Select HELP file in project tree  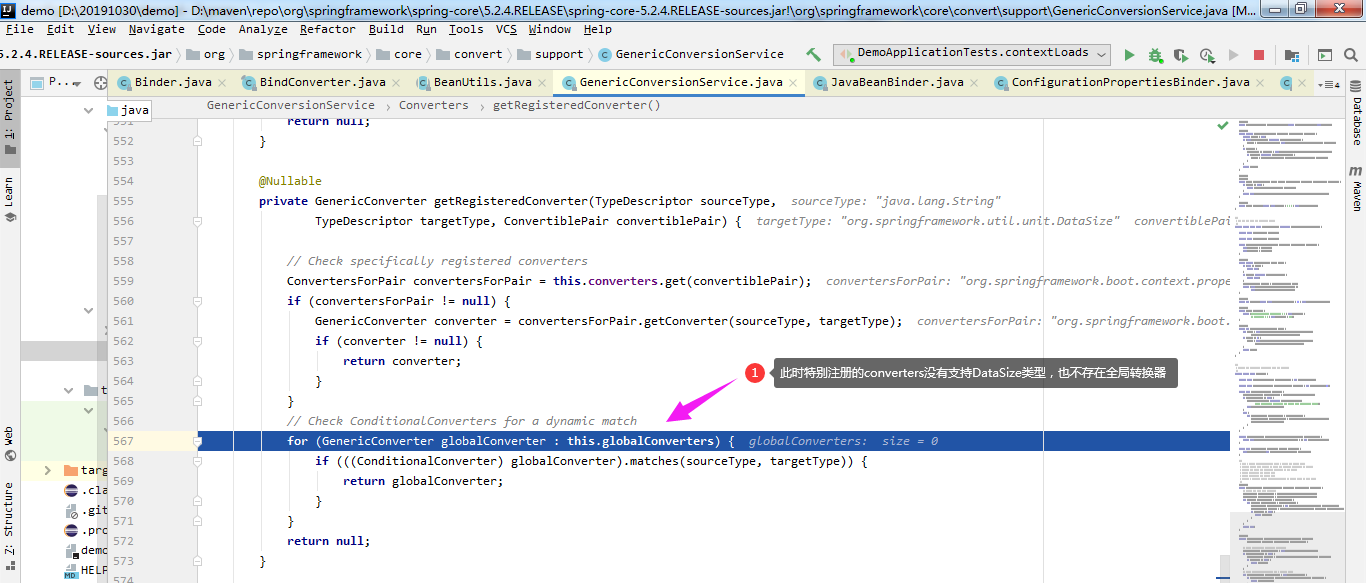tap(85, 570)
